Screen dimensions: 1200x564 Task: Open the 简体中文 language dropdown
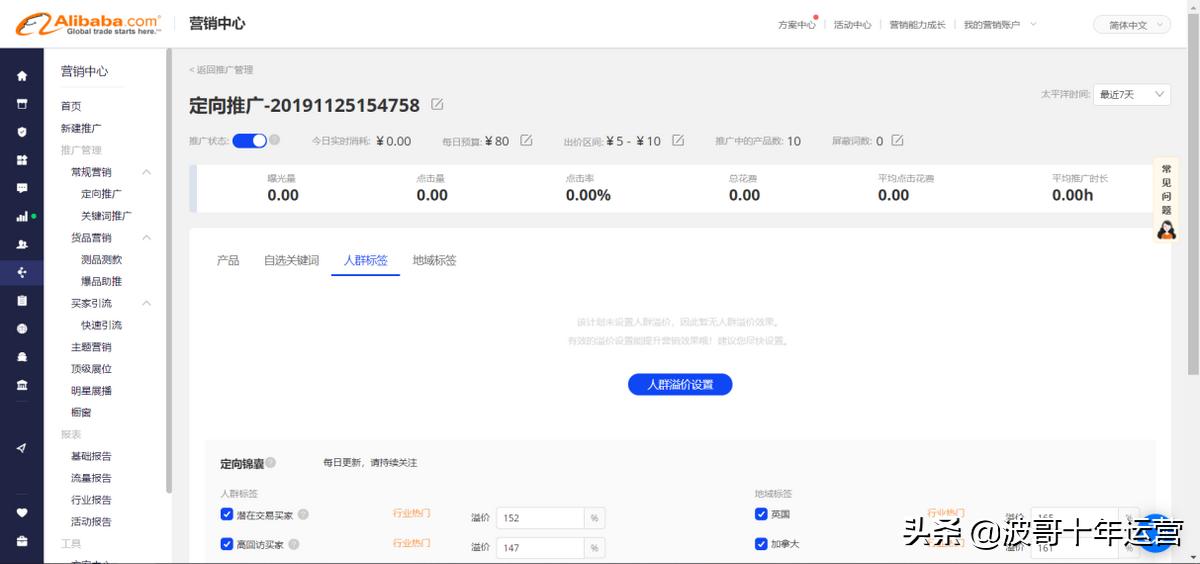click(x=1132, y=25)
